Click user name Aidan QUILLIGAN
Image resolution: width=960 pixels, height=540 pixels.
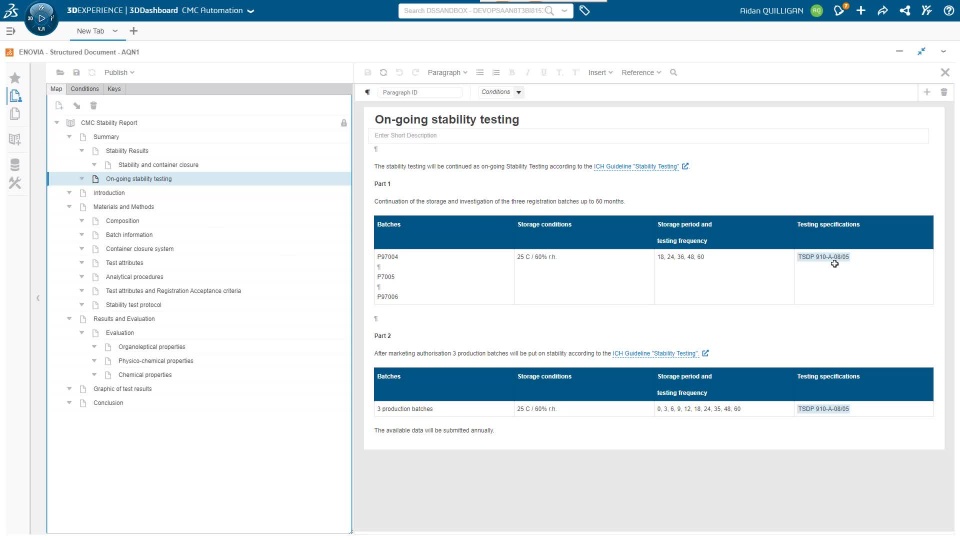tap(771, 10)
